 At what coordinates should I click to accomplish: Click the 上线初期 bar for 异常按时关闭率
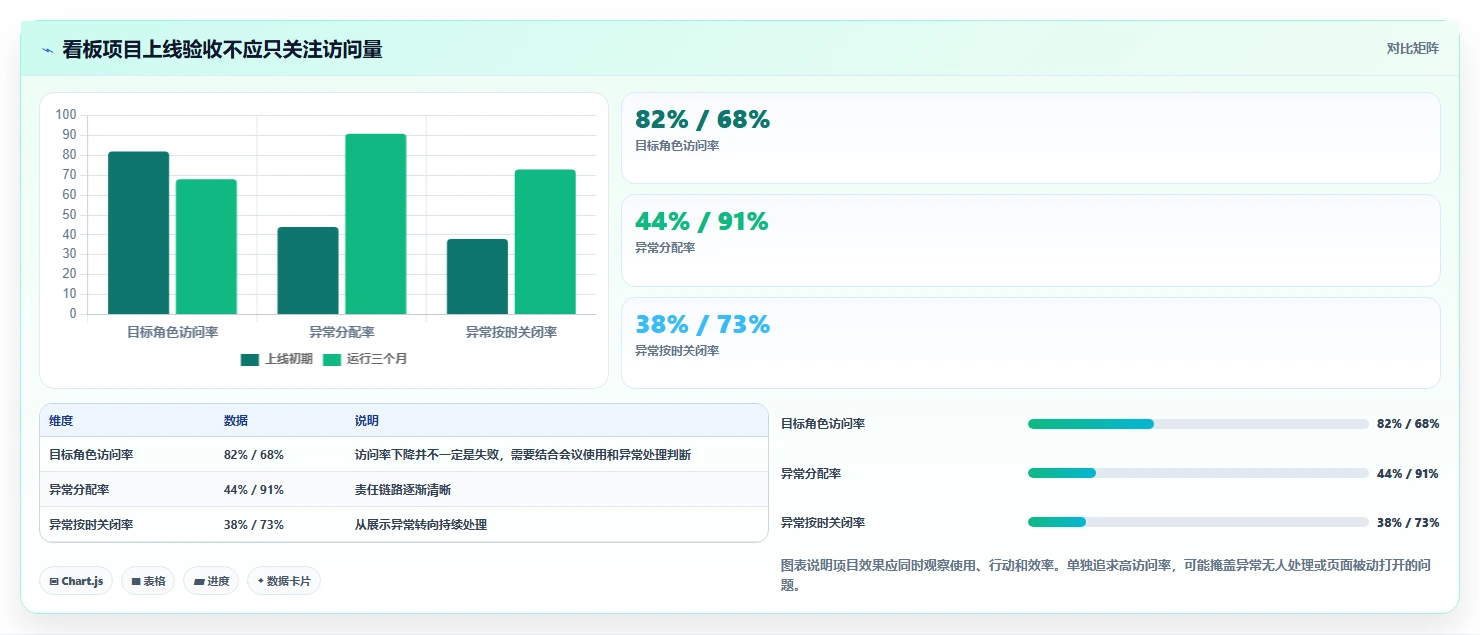pos(477,277)
